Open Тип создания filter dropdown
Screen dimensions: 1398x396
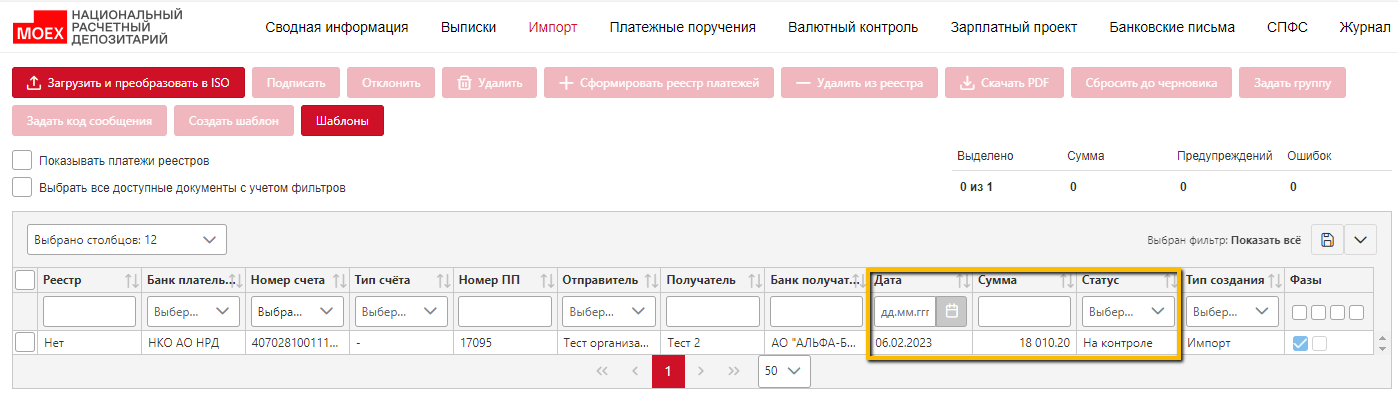tap(1233, 311)
